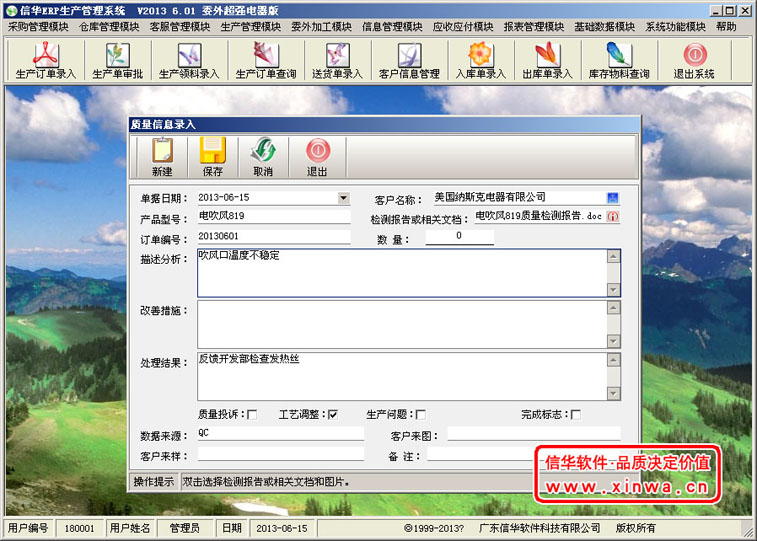Open 生产领料录入 toolbar icon

[x=189, y=60]
